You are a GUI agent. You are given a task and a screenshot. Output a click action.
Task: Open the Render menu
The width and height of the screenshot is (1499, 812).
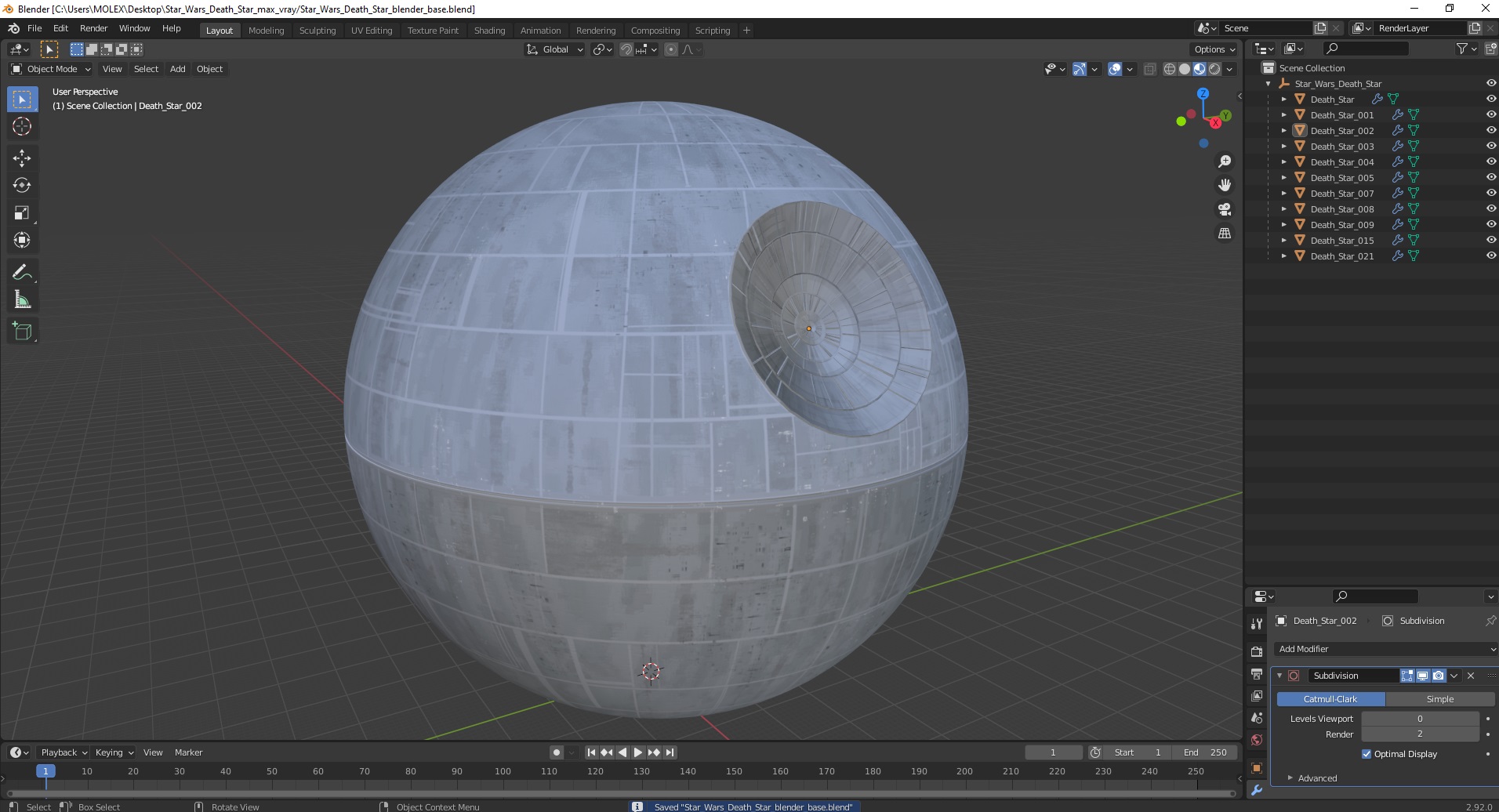[93, 28]
